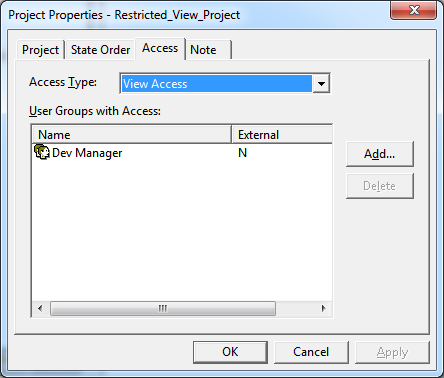The image size is (444, 378).
Task: Open the Note tab
Action: click(208, 50)
